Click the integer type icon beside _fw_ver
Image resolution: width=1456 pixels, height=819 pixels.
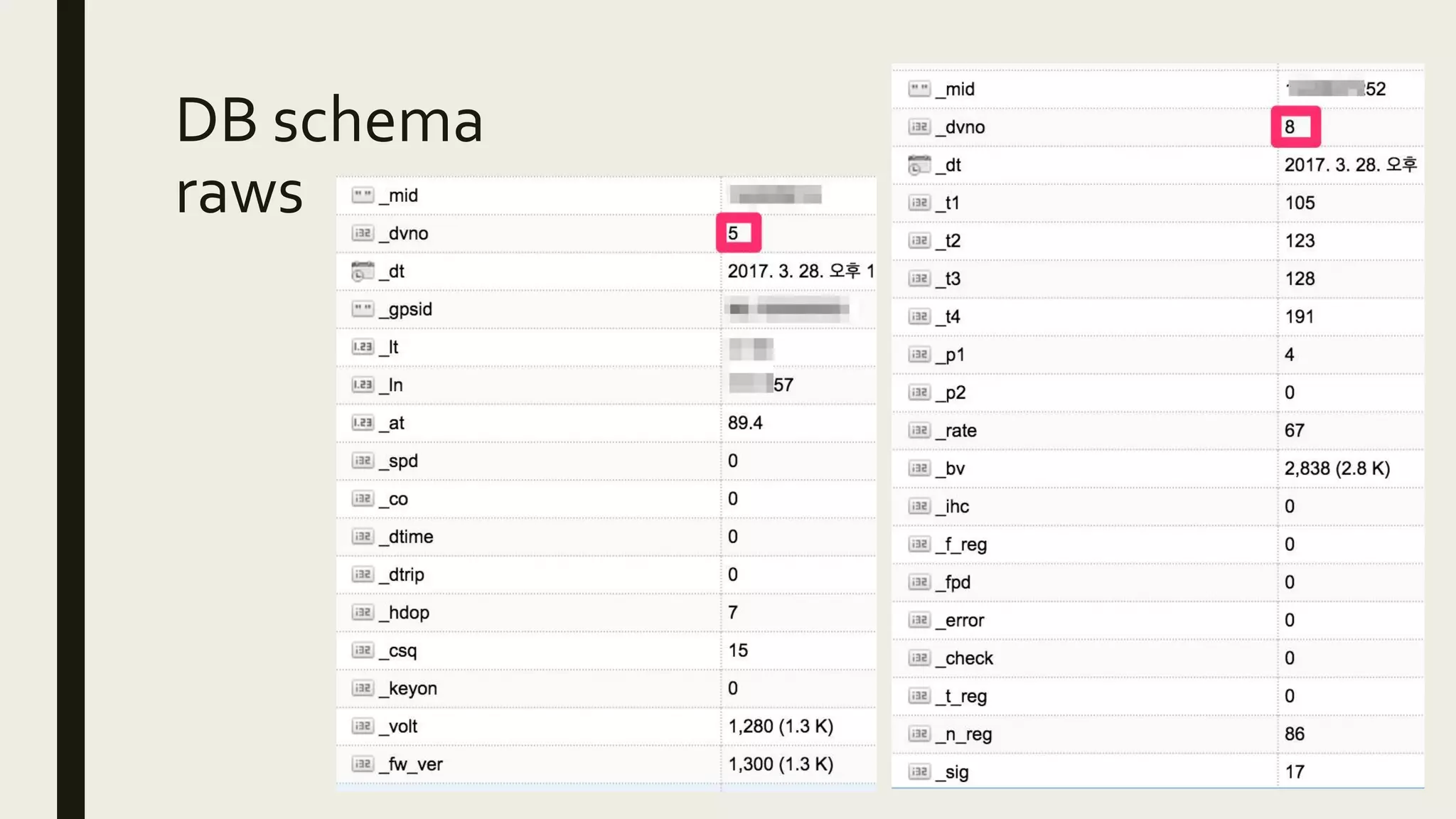click(363, 764)
